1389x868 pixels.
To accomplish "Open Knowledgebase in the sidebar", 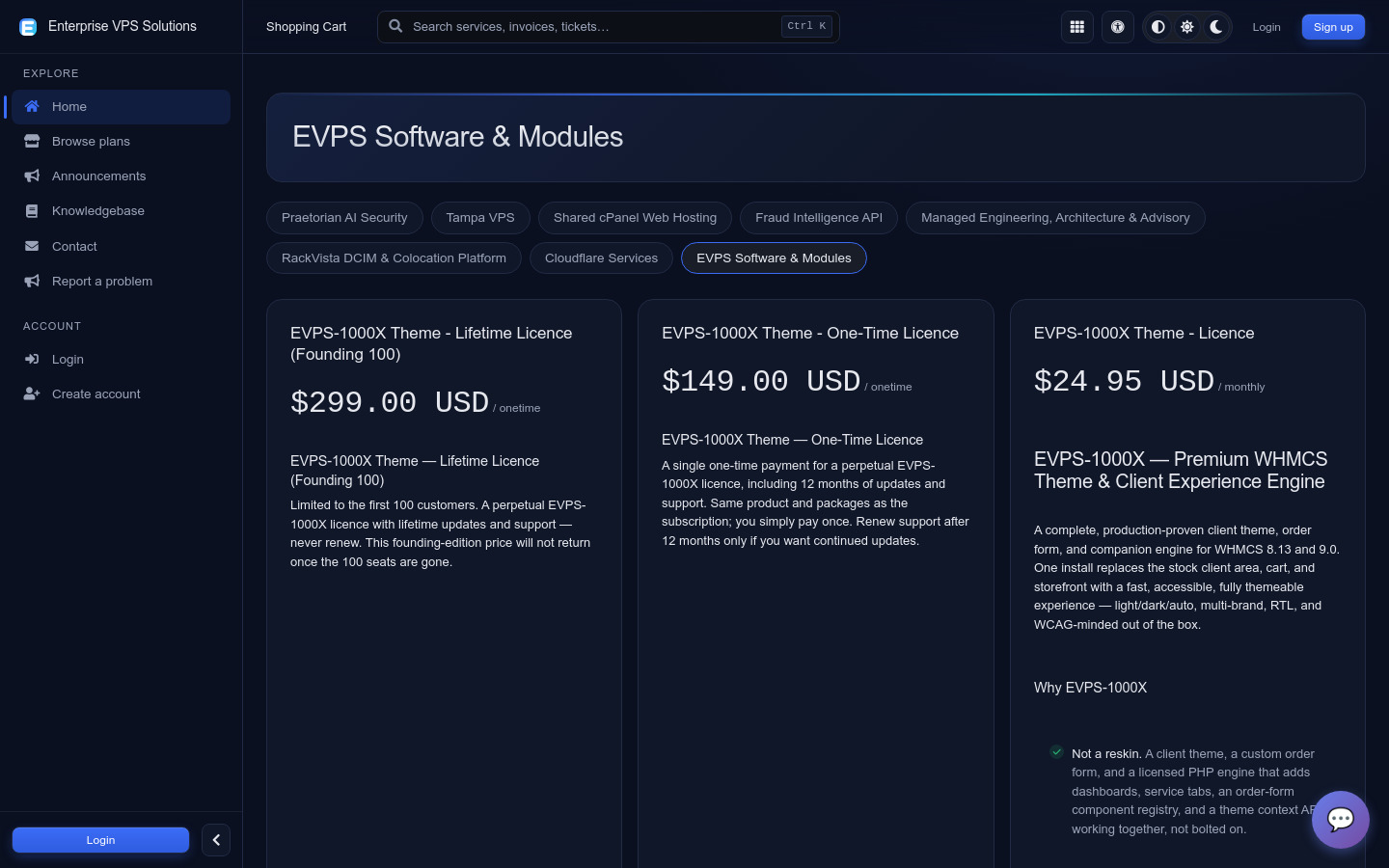I will point(122,210).
